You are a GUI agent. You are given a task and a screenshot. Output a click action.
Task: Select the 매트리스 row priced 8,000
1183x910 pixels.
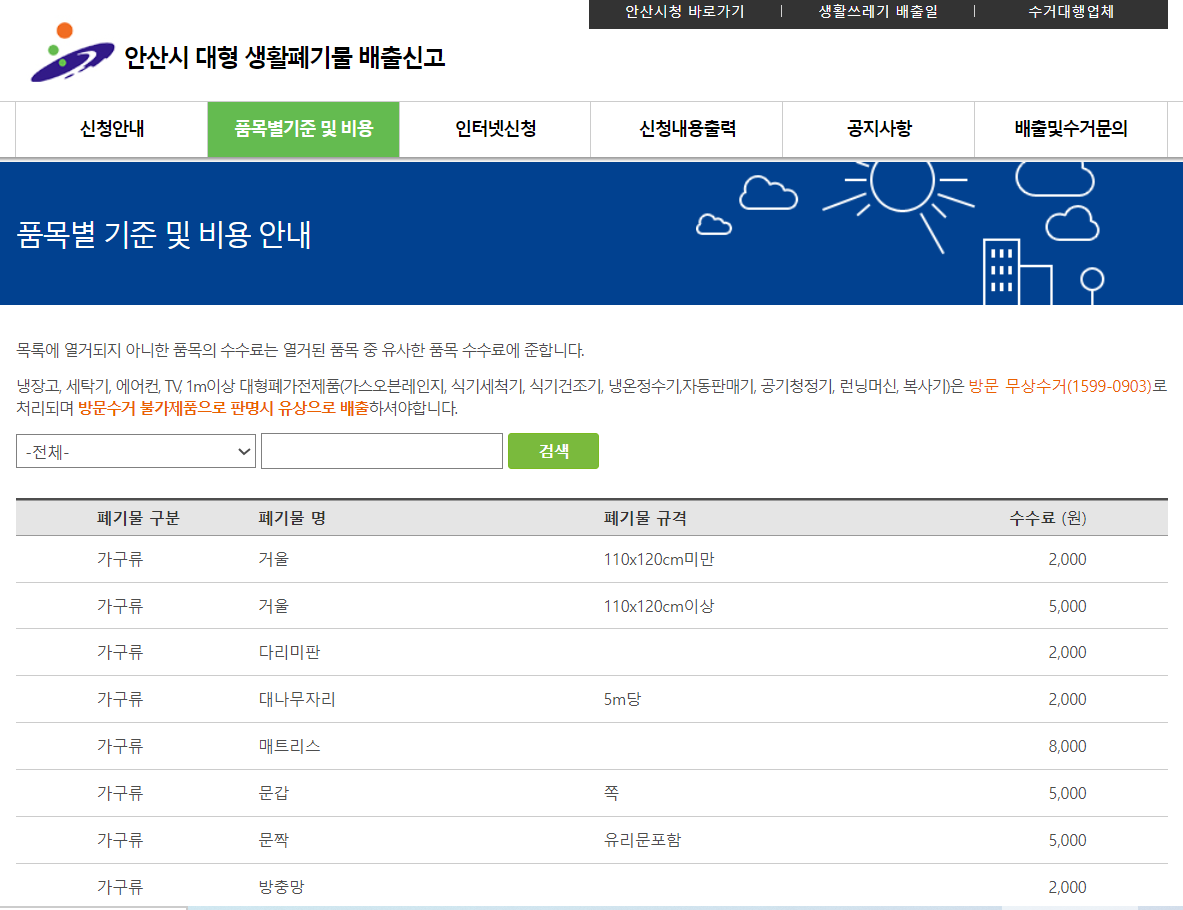pyautogui.click(x=590, y=746)
